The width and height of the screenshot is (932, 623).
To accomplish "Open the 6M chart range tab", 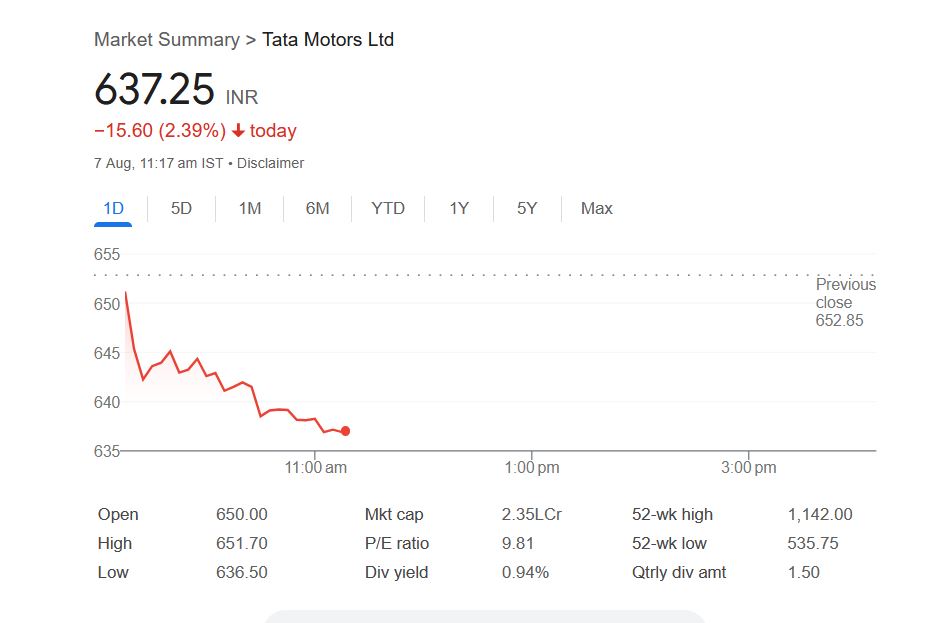I will 317,208.
